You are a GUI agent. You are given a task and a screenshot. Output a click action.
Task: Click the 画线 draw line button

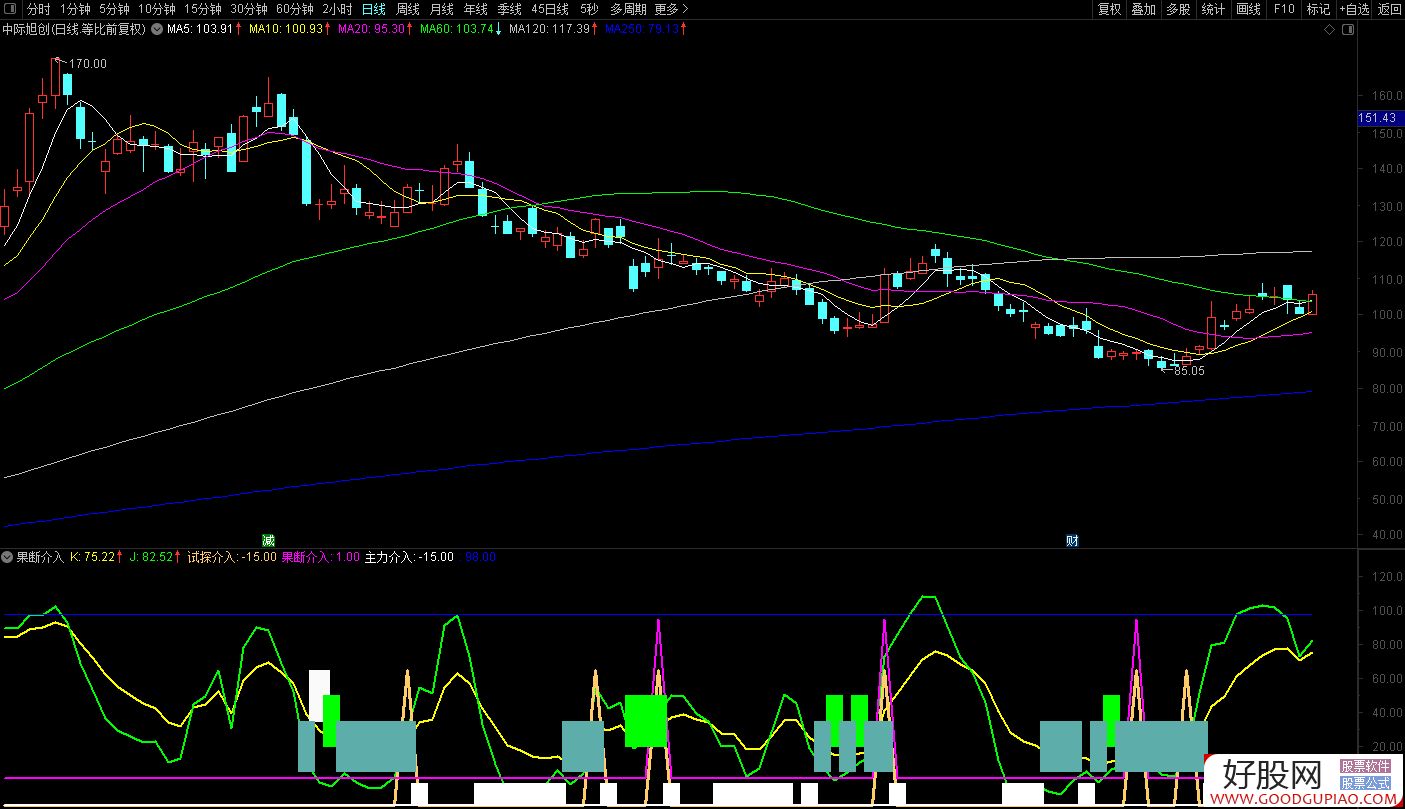coord(1248,9)
